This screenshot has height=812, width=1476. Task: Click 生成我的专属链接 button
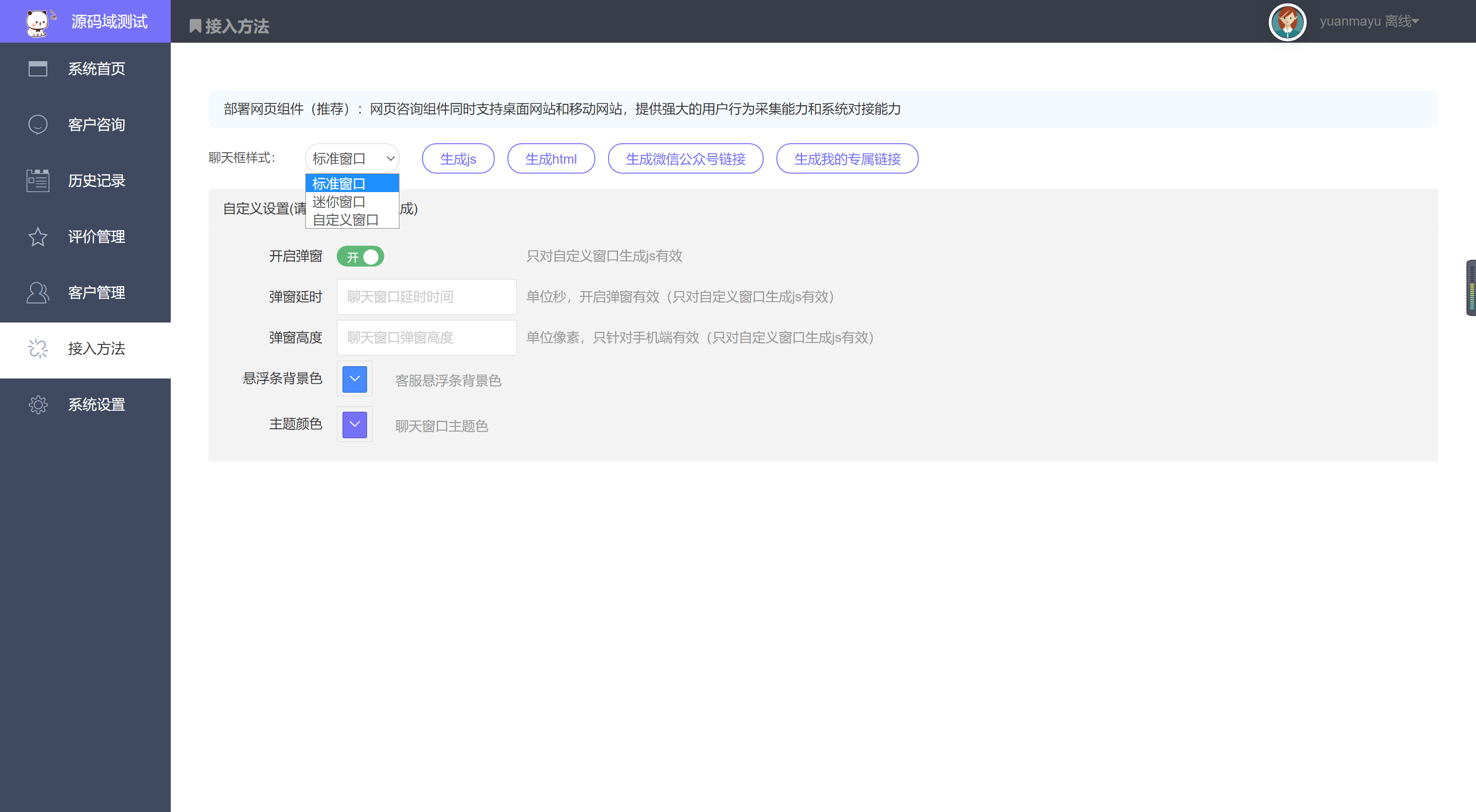click(847, 158)
